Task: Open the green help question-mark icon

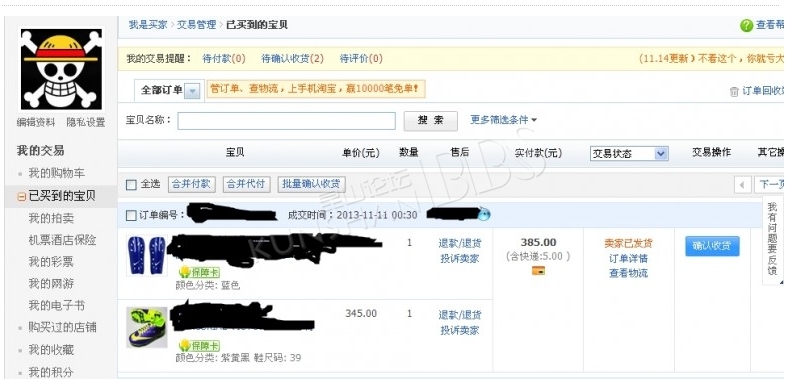Action: [746, 25]
